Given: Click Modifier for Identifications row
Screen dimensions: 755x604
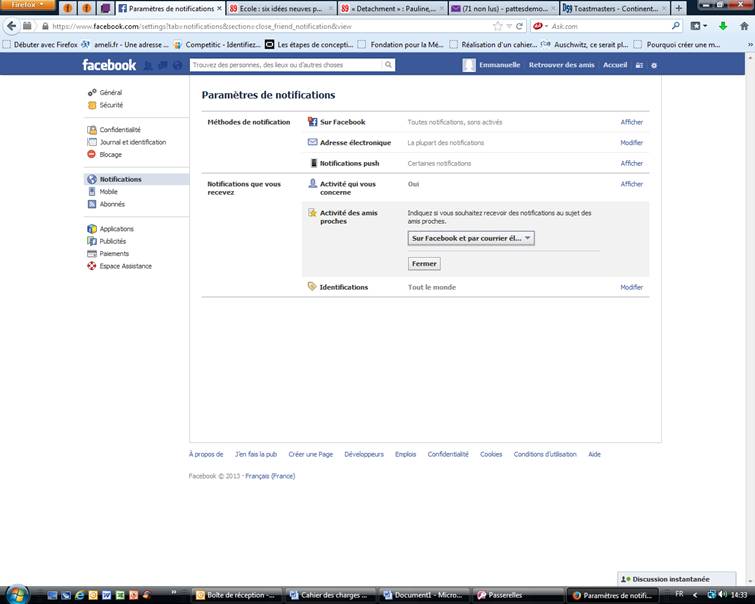Looking at the screenshot, I should (631, 287).
